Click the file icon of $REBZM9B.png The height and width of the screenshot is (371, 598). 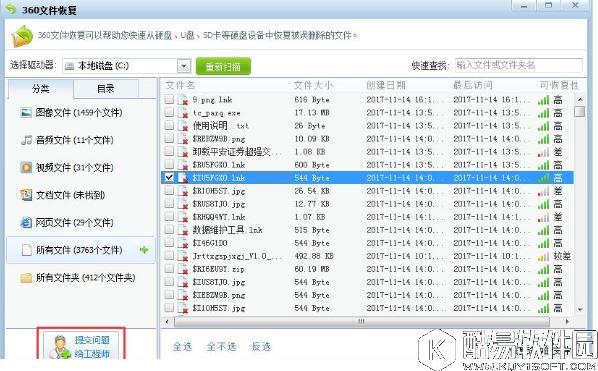coord(183,139)
